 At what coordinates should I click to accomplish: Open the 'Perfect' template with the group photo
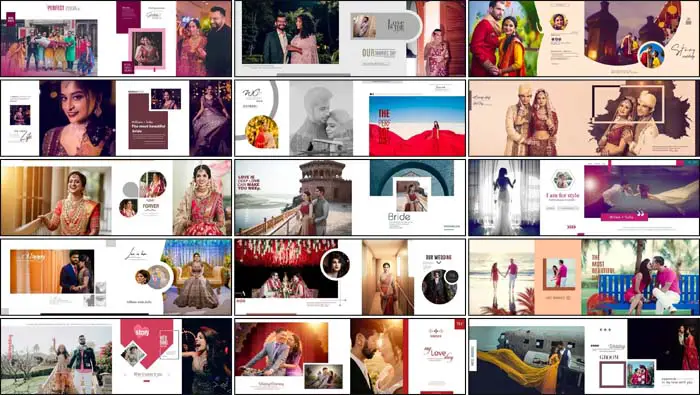[x=116, y=38]
